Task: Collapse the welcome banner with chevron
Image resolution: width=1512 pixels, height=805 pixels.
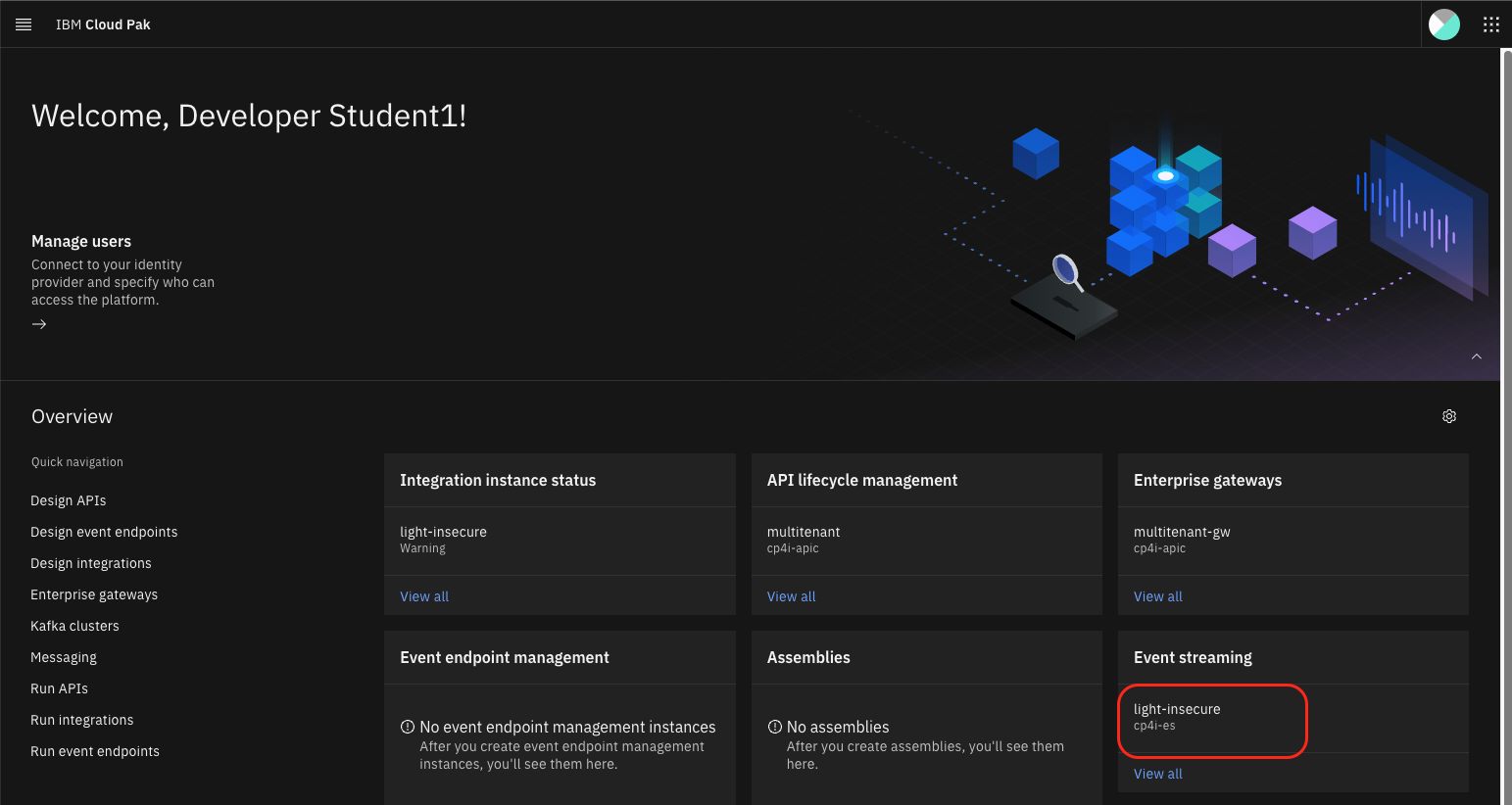Action: pyautogui.click(x=1477, y=356)
